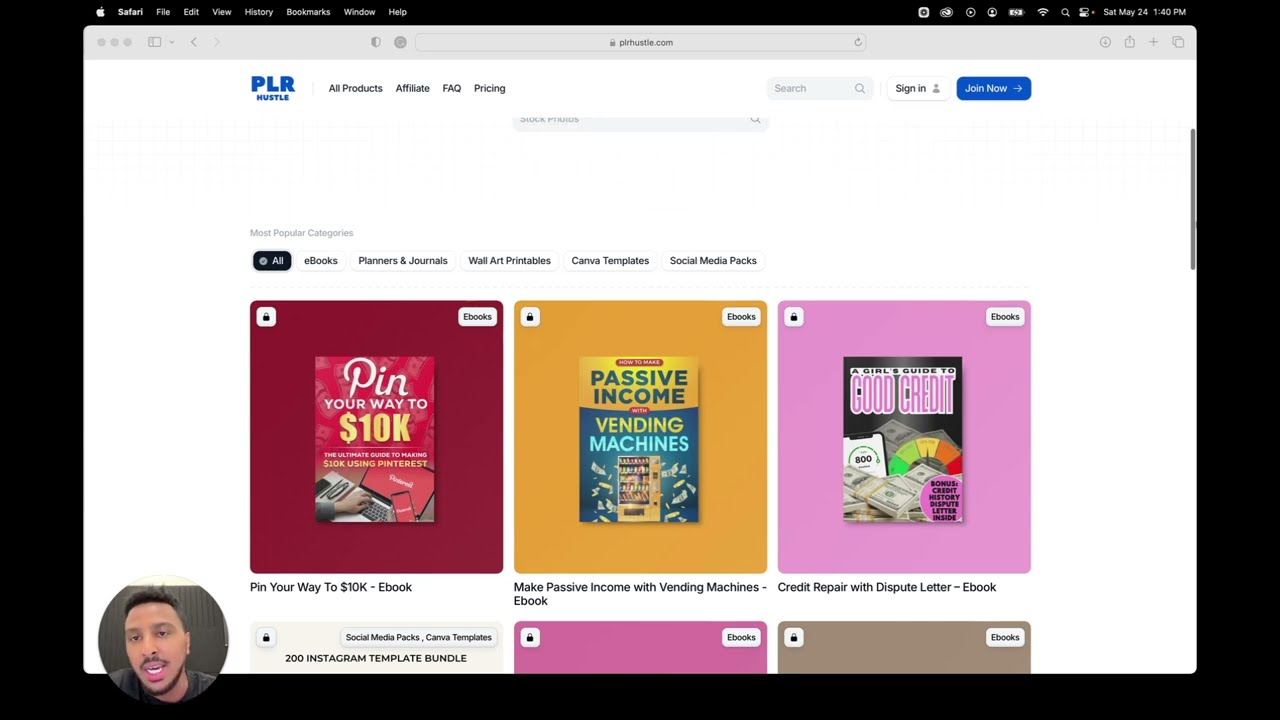The image size is (1280, 720).
Task: Expand the sidebar dropdown chevron in Safari toolbar
Action: [172, 42]
